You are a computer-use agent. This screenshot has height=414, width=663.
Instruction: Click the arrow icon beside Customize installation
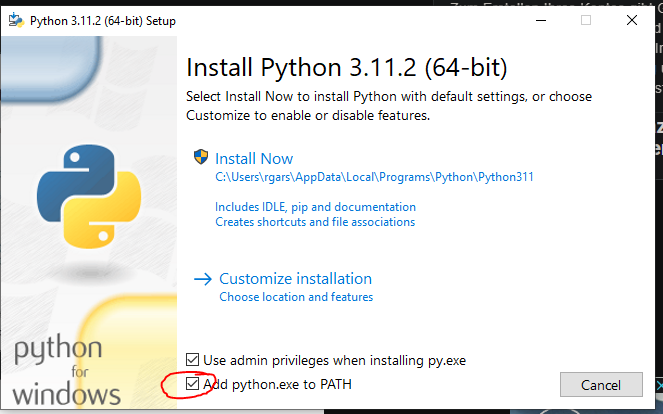click(x=203, y=279)
